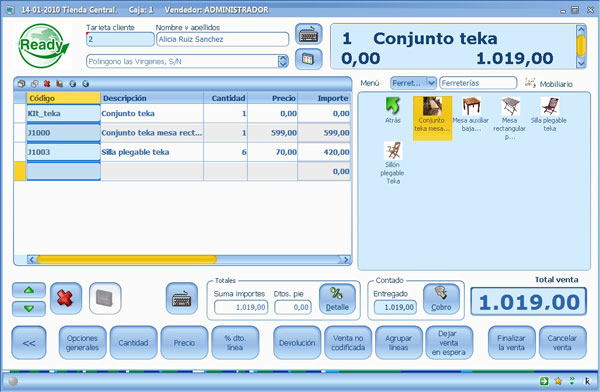Viewport: 600px width, 392px height.
Task: Click the gold star icon in status bar
Action: pos(558,381)
